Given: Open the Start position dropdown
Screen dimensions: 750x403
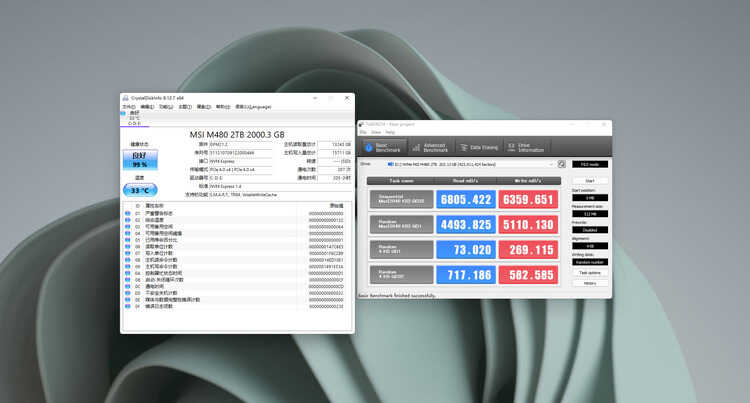Looking at the screenshot, I should (590, 197).
